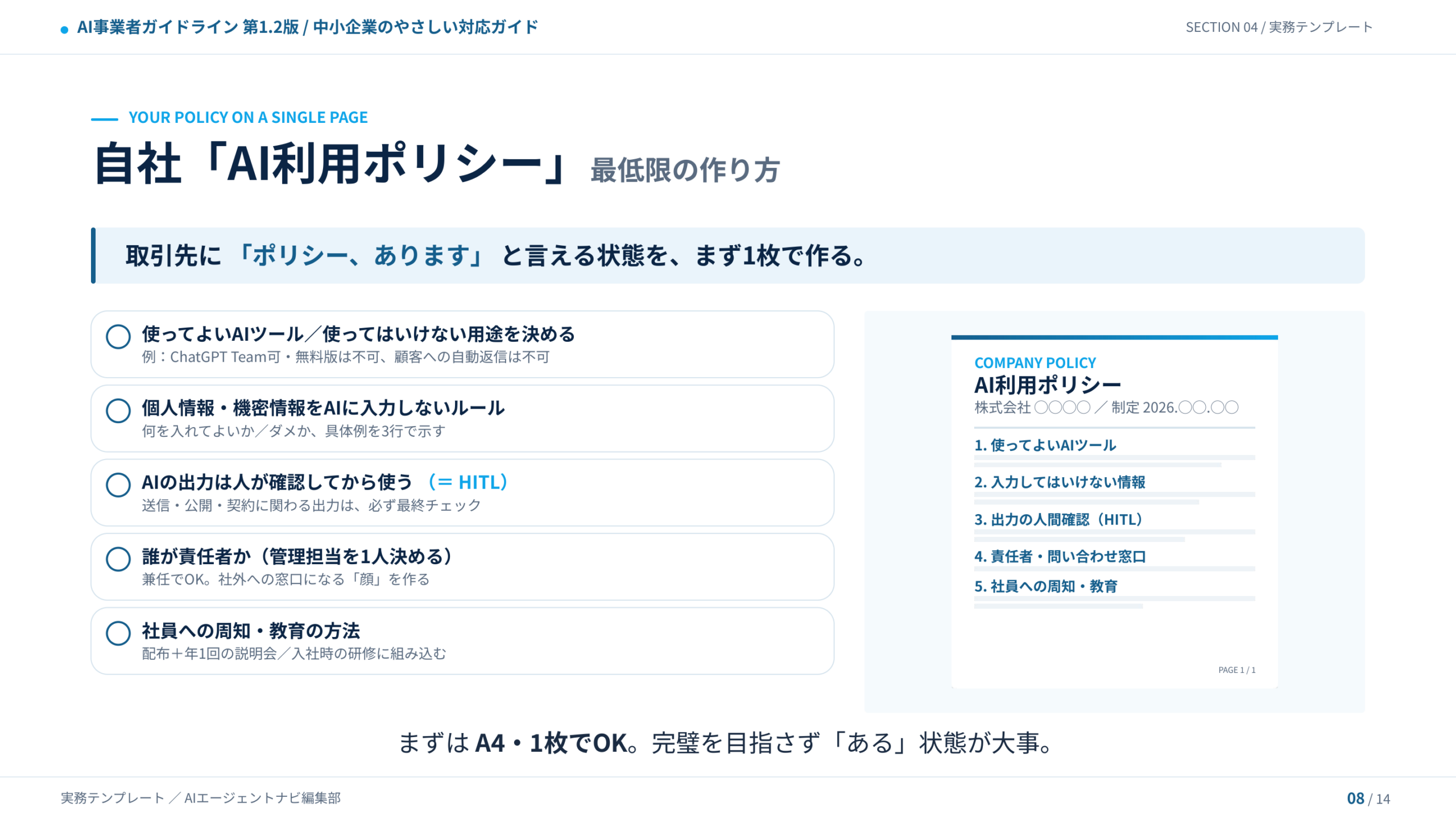Click footer text 実務テンプレート ／ AIエージェントナビ編集部

(201, 798)
